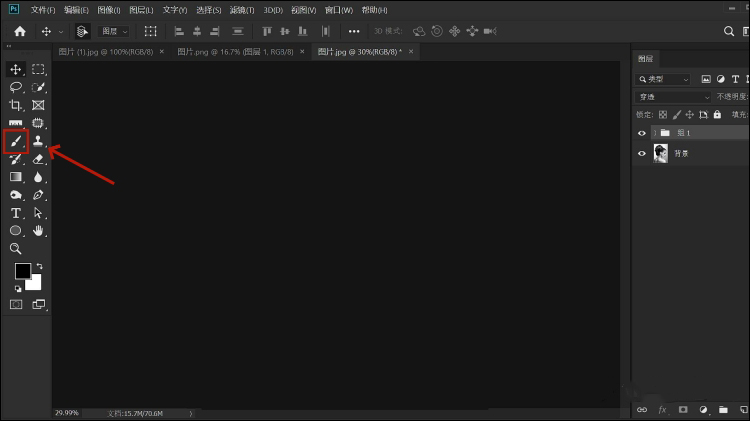Select the Dodge tool
The height and width of the screenshot is (421, 750).
pyautogui.click(x=15, y=195)
